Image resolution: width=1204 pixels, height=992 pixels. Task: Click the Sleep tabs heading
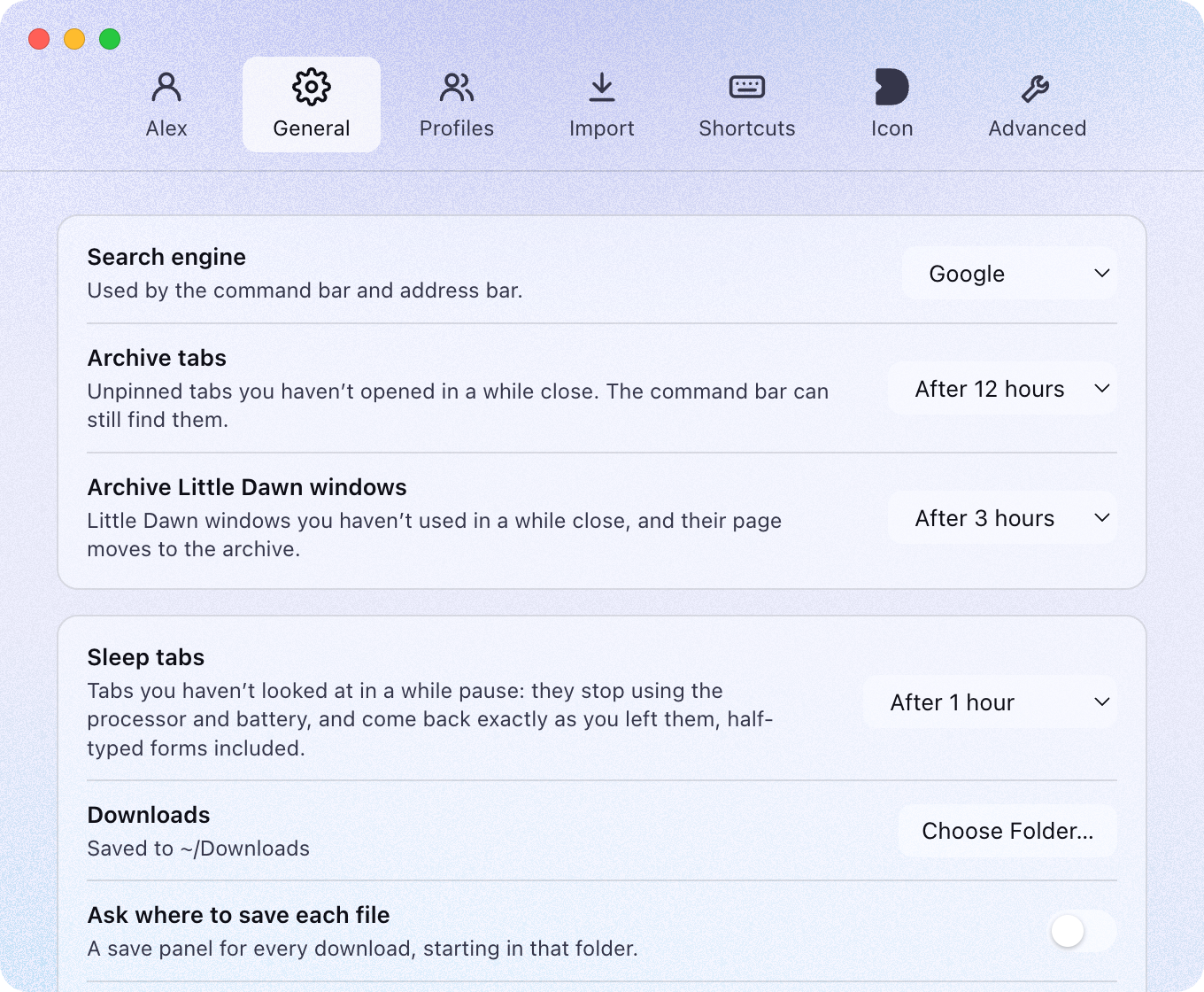click(146, 657)
